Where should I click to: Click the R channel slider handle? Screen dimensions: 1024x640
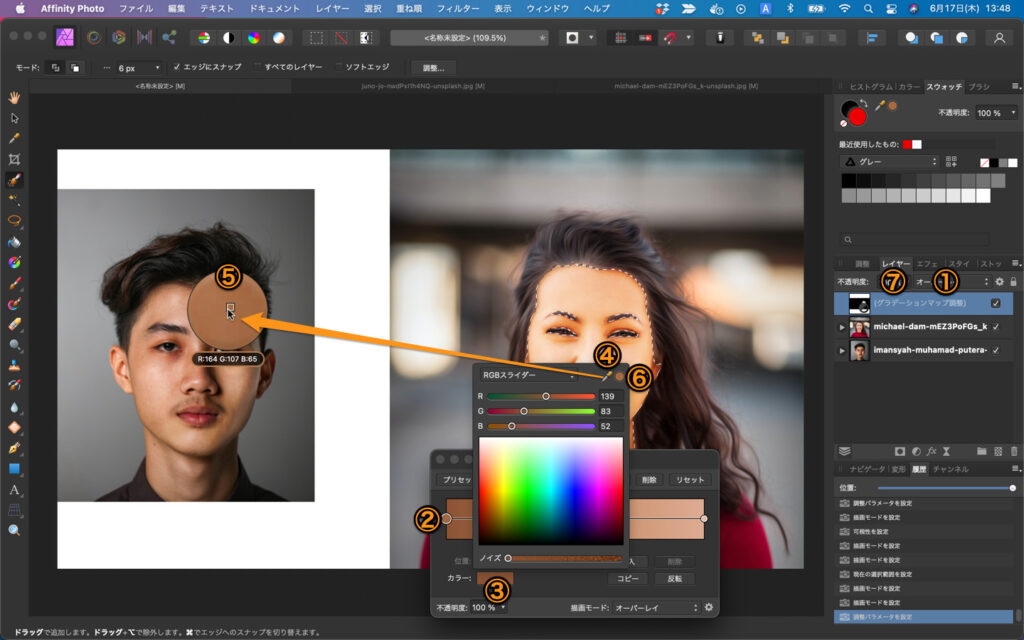click(546, 396)
